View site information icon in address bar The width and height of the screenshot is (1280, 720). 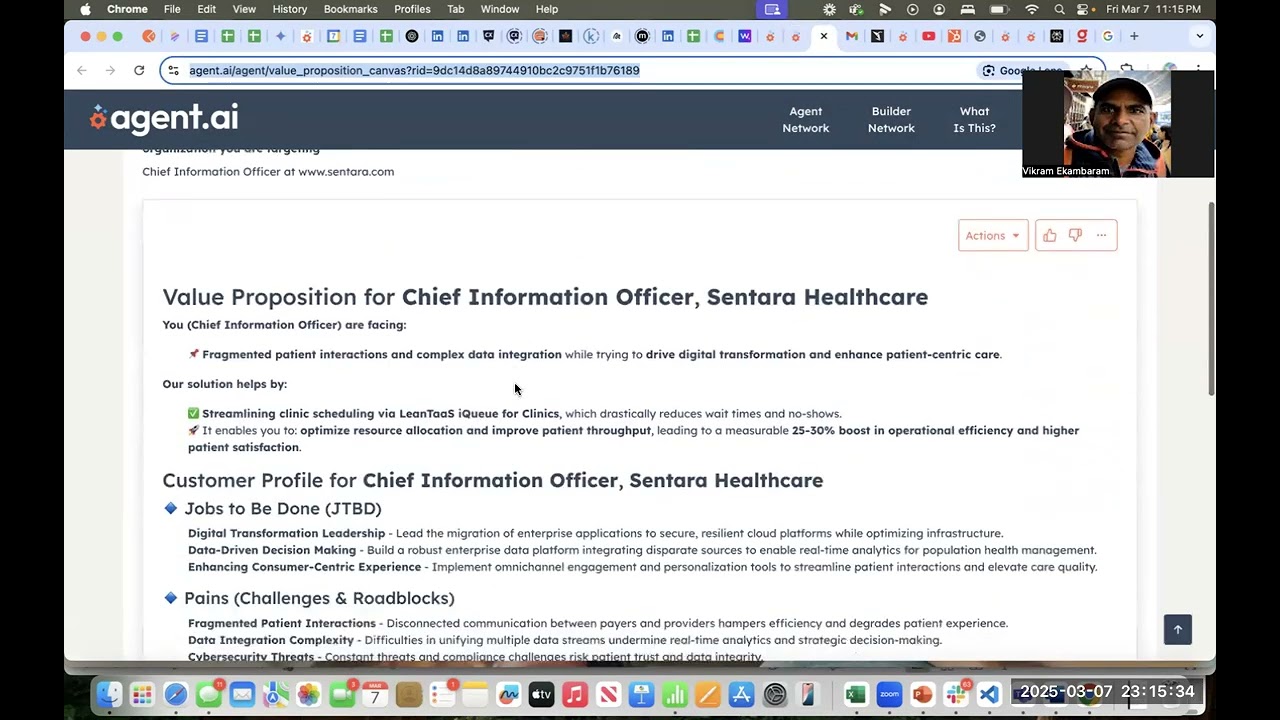point(174,70)
